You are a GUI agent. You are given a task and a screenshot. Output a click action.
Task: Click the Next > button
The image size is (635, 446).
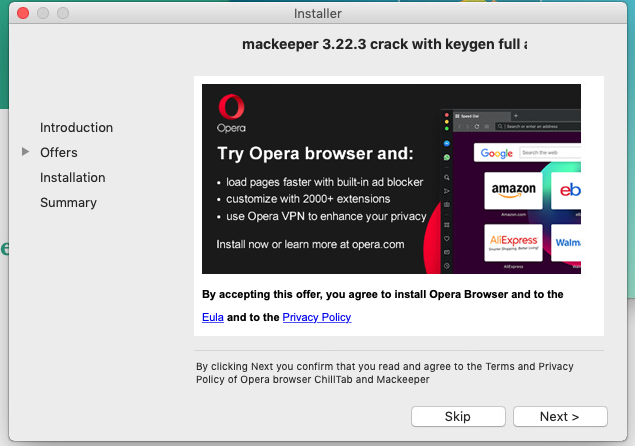click(x=560, y=416)
